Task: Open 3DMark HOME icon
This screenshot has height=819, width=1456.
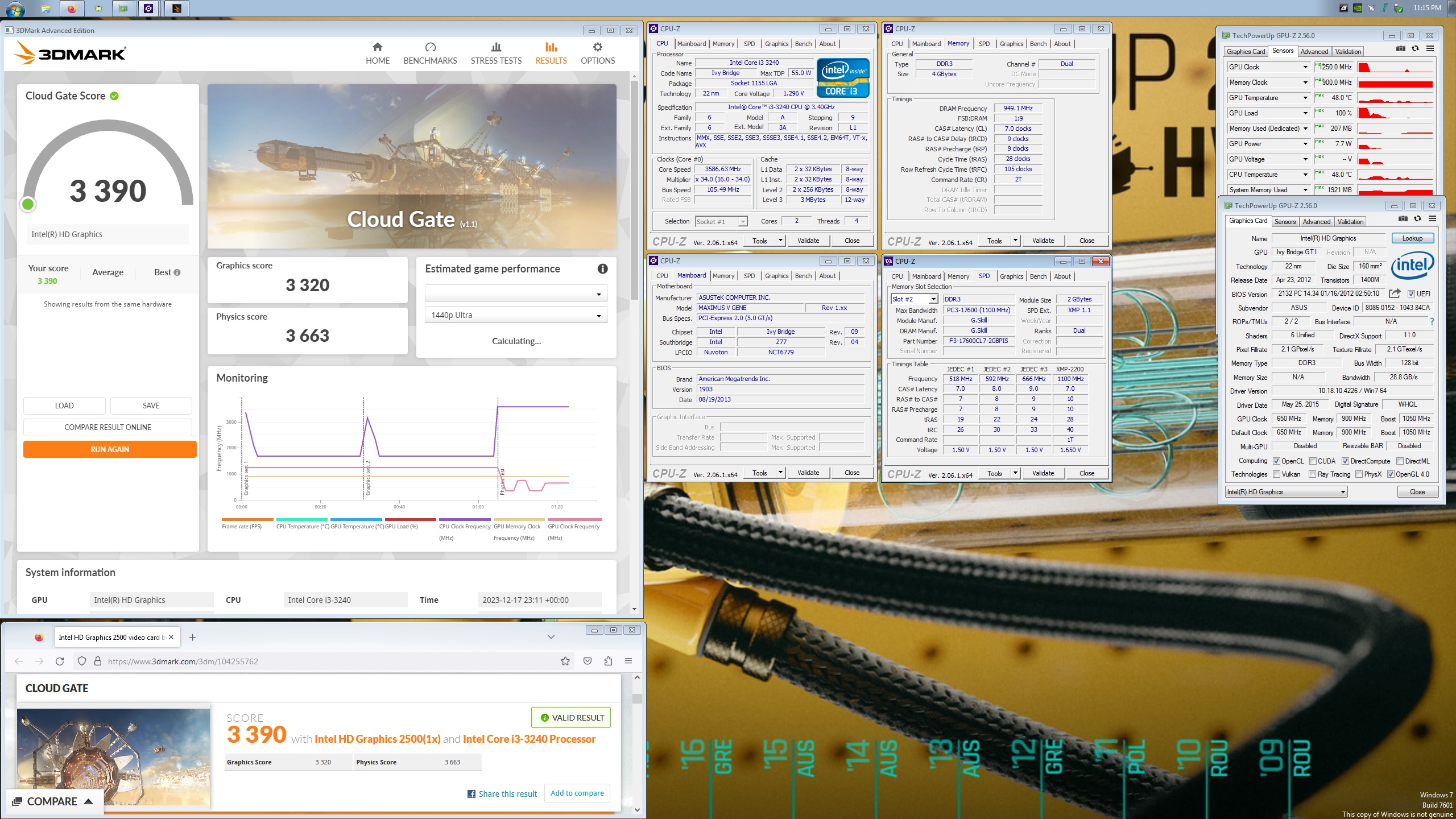Action: click(378, 47)
